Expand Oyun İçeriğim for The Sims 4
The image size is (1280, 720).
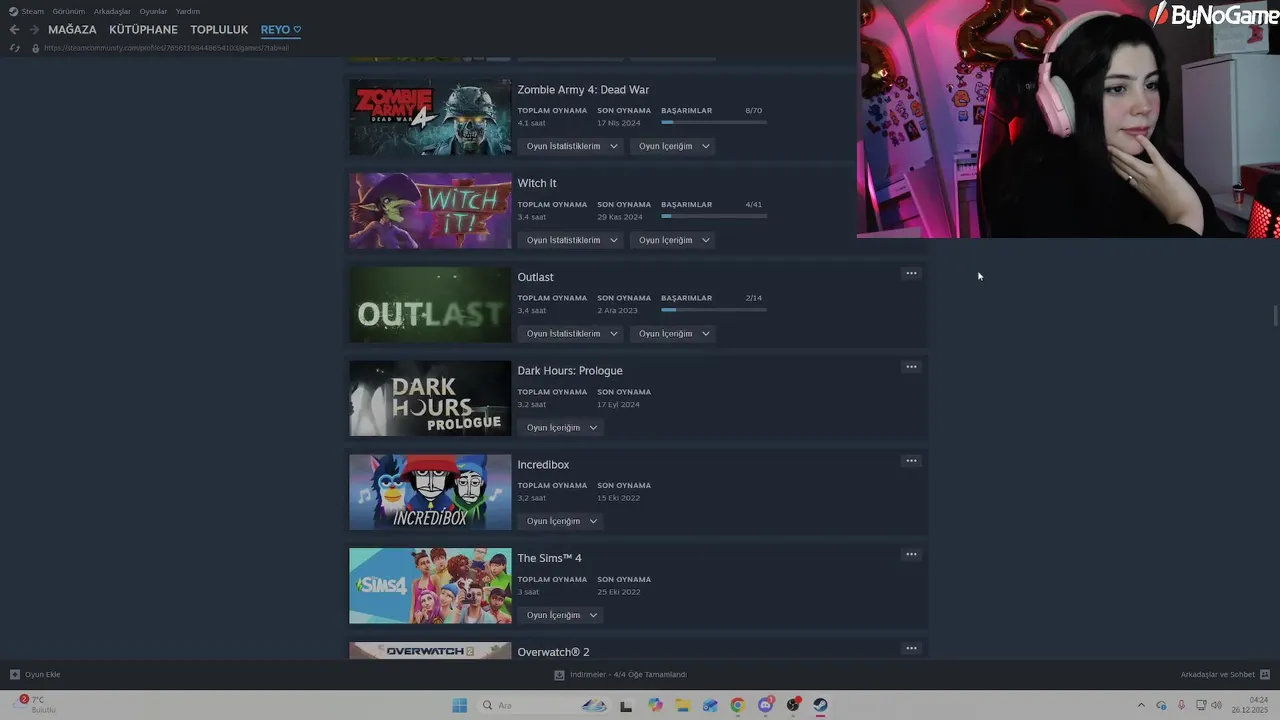click(x=562, y=615)
